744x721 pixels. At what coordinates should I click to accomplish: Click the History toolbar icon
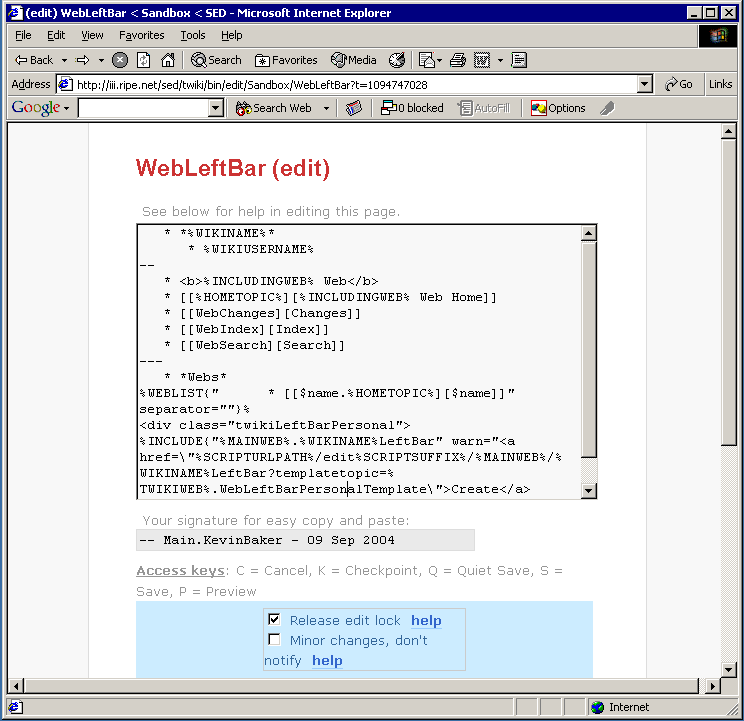tap(397, 60)
